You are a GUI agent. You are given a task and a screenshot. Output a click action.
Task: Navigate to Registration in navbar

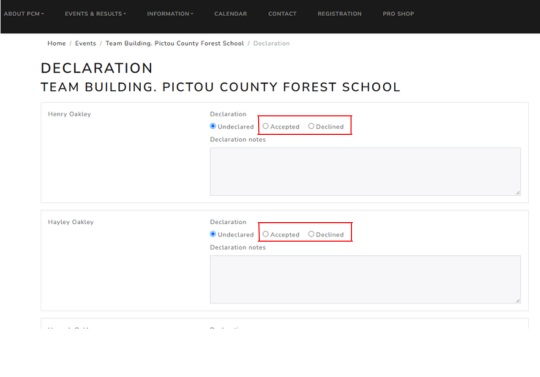[340, 14]
